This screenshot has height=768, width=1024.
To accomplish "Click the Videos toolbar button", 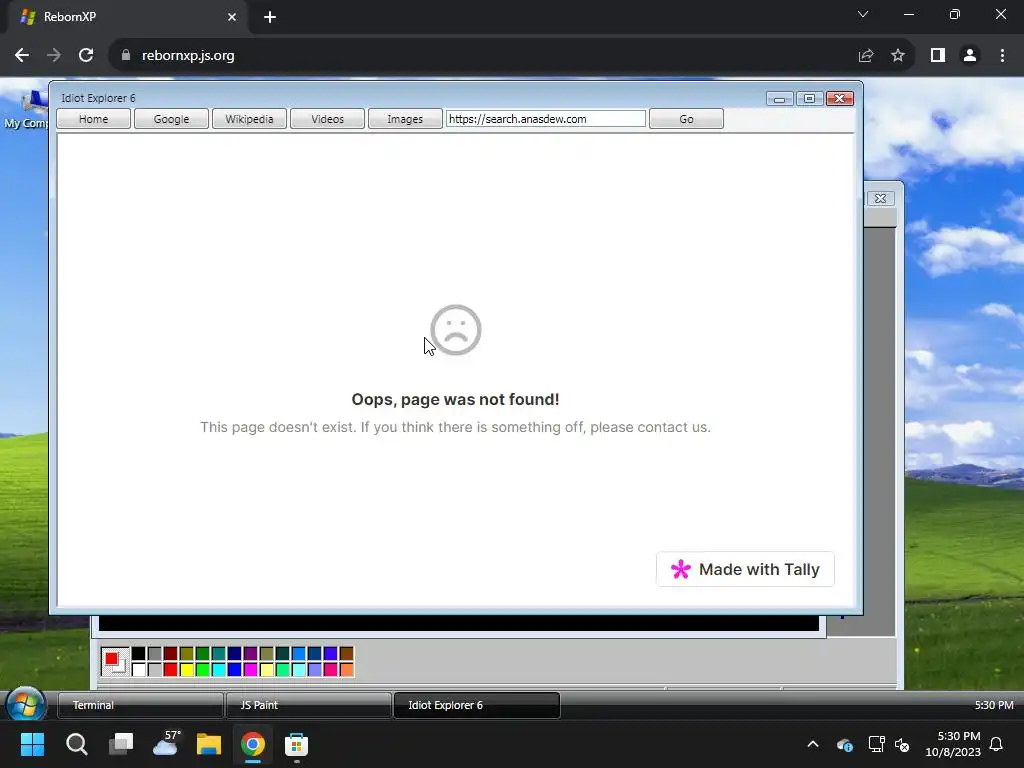I will coord(327,119).
